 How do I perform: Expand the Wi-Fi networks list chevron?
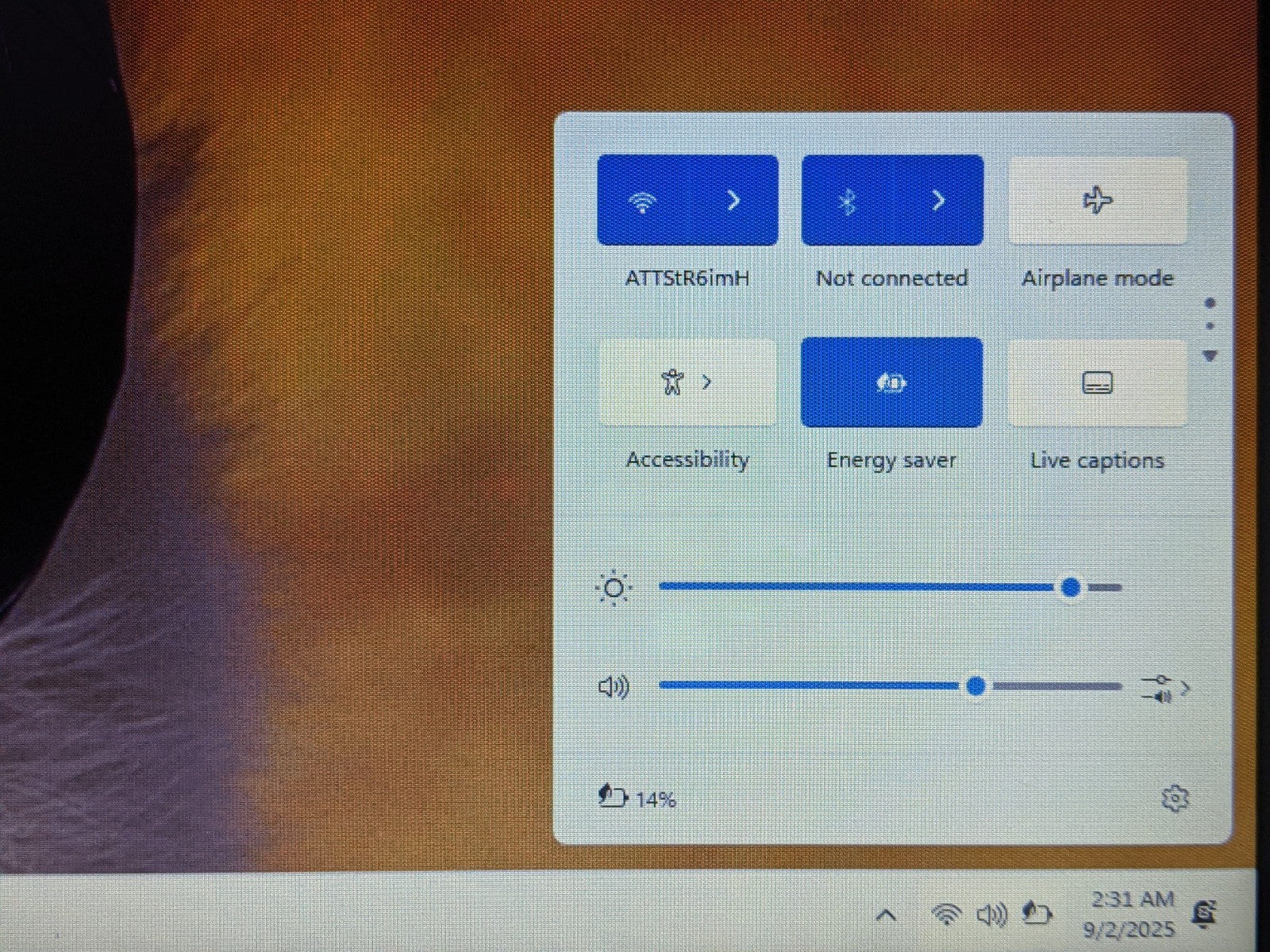tap(734, 201)
